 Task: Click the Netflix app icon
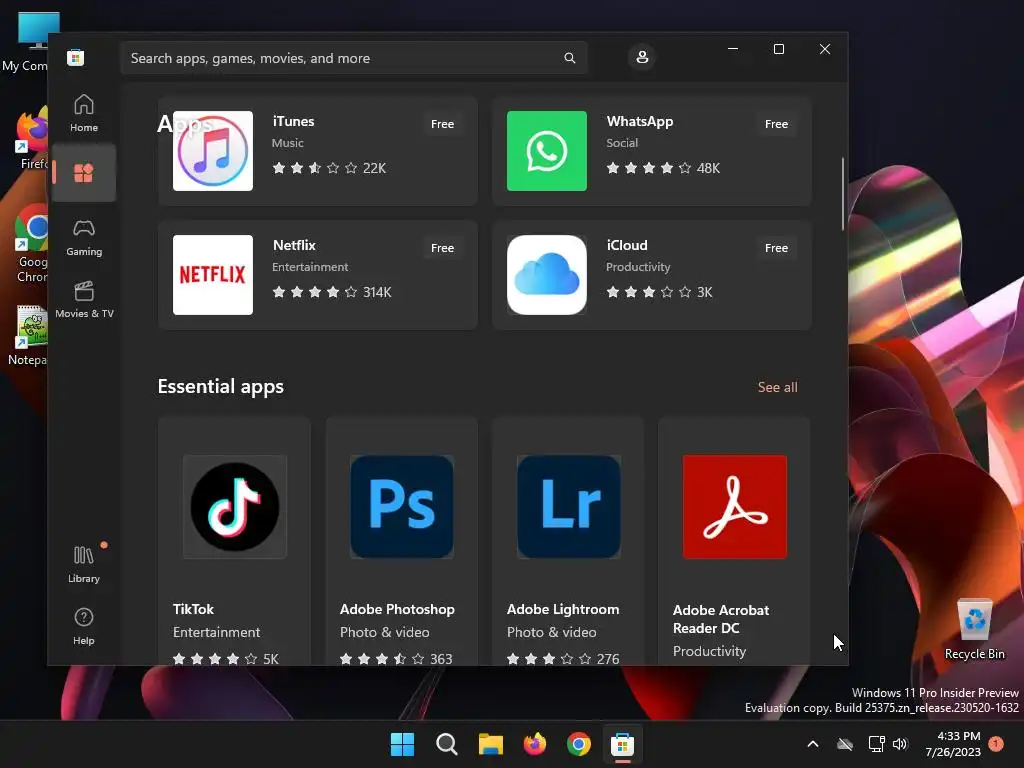(213, 275)
